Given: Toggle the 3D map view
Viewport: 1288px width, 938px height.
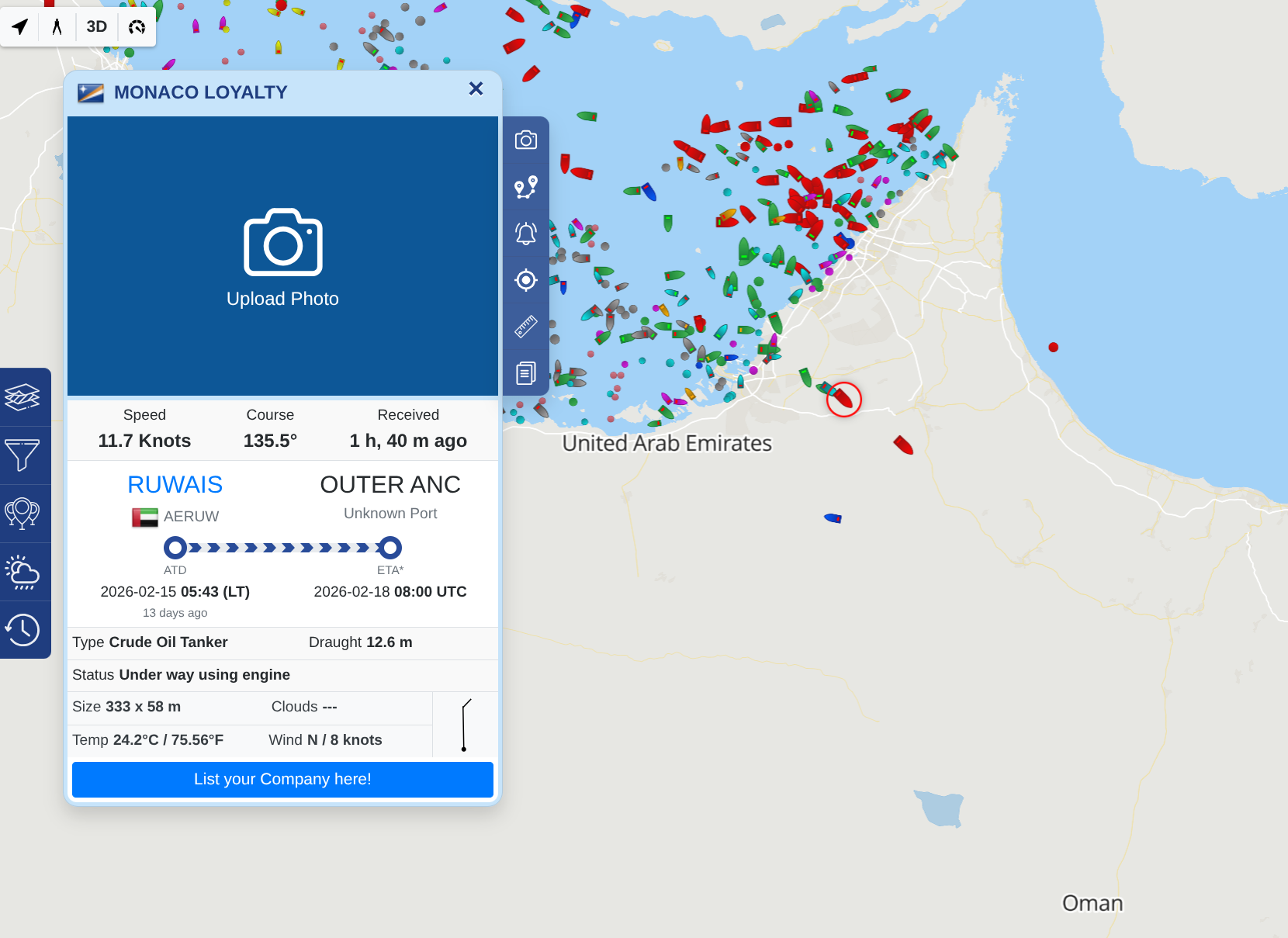Looking at the screenshot, I should [x=97, y=26].
